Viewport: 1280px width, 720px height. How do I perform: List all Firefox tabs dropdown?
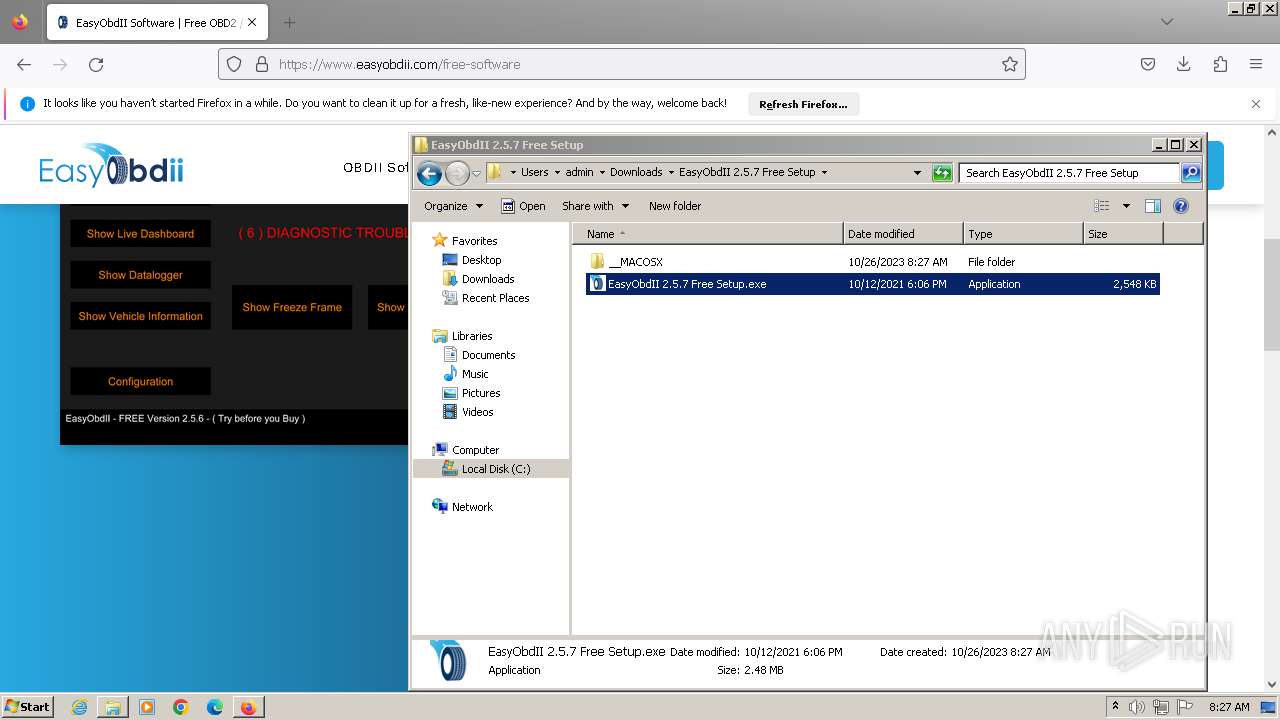[x=1166, y=22]
